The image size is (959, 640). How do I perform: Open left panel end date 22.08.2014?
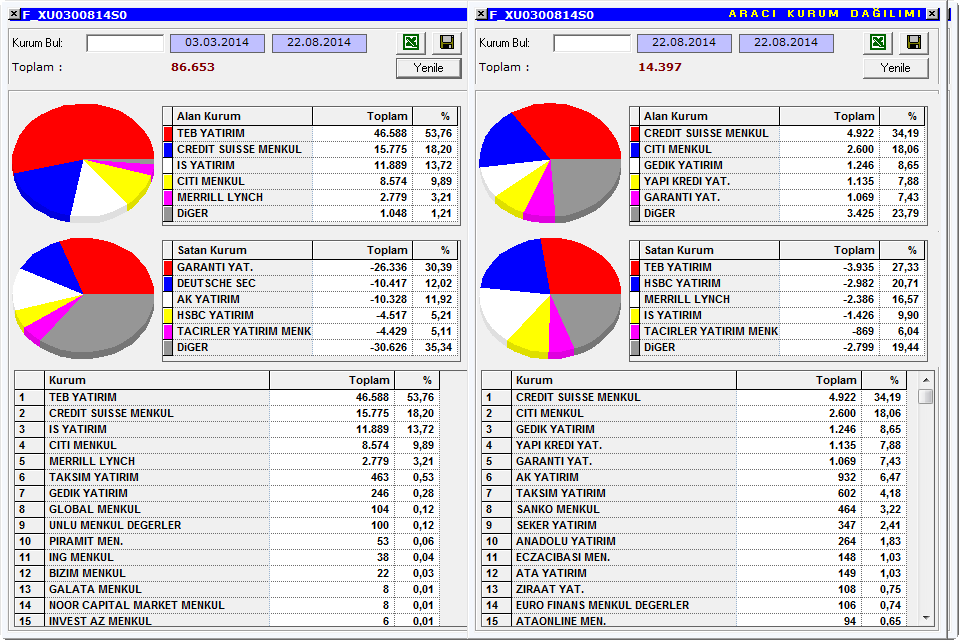[x=319, y=43]
